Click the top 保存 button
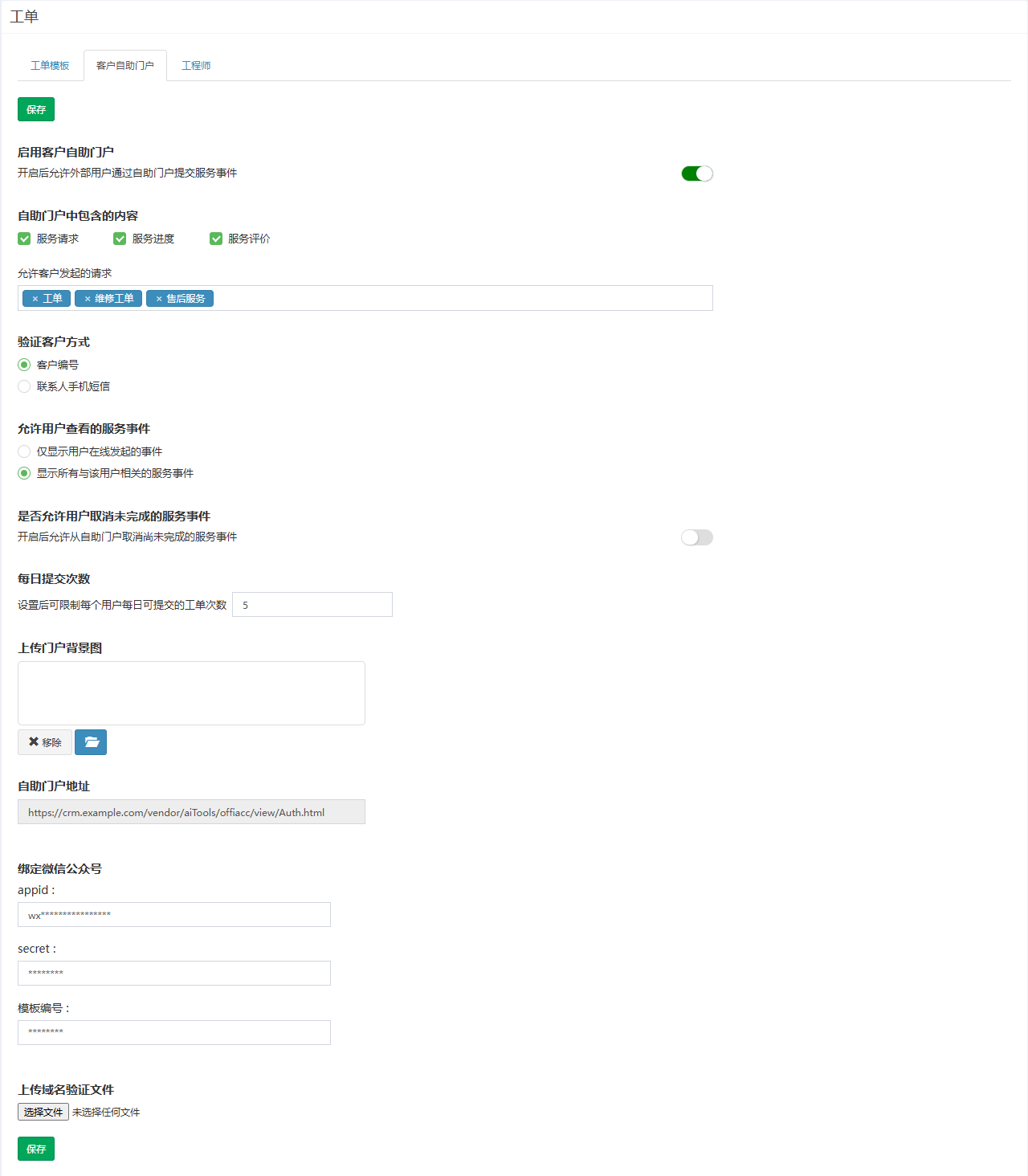 tap(36, 109)
